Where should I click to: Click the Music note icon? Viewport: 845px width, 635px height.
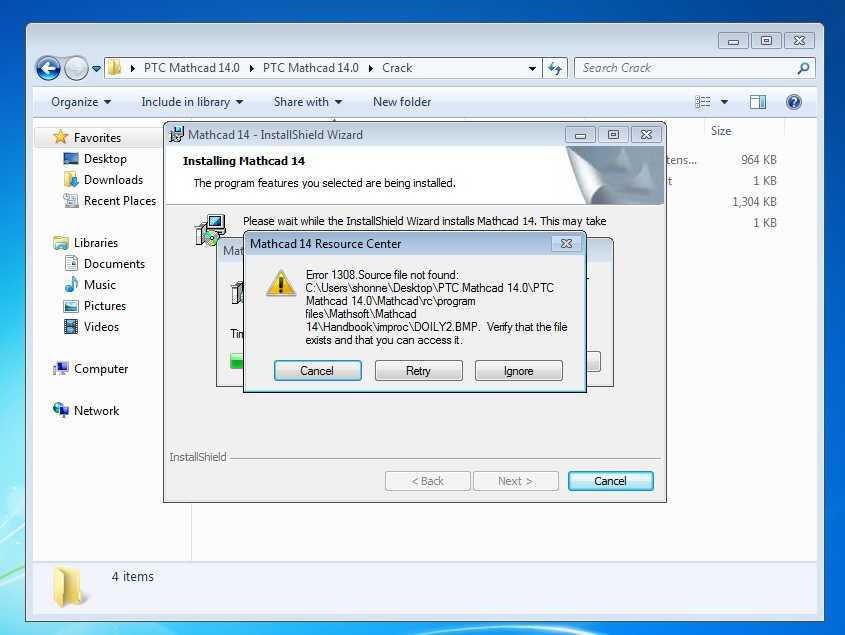[x=71, y=285]
